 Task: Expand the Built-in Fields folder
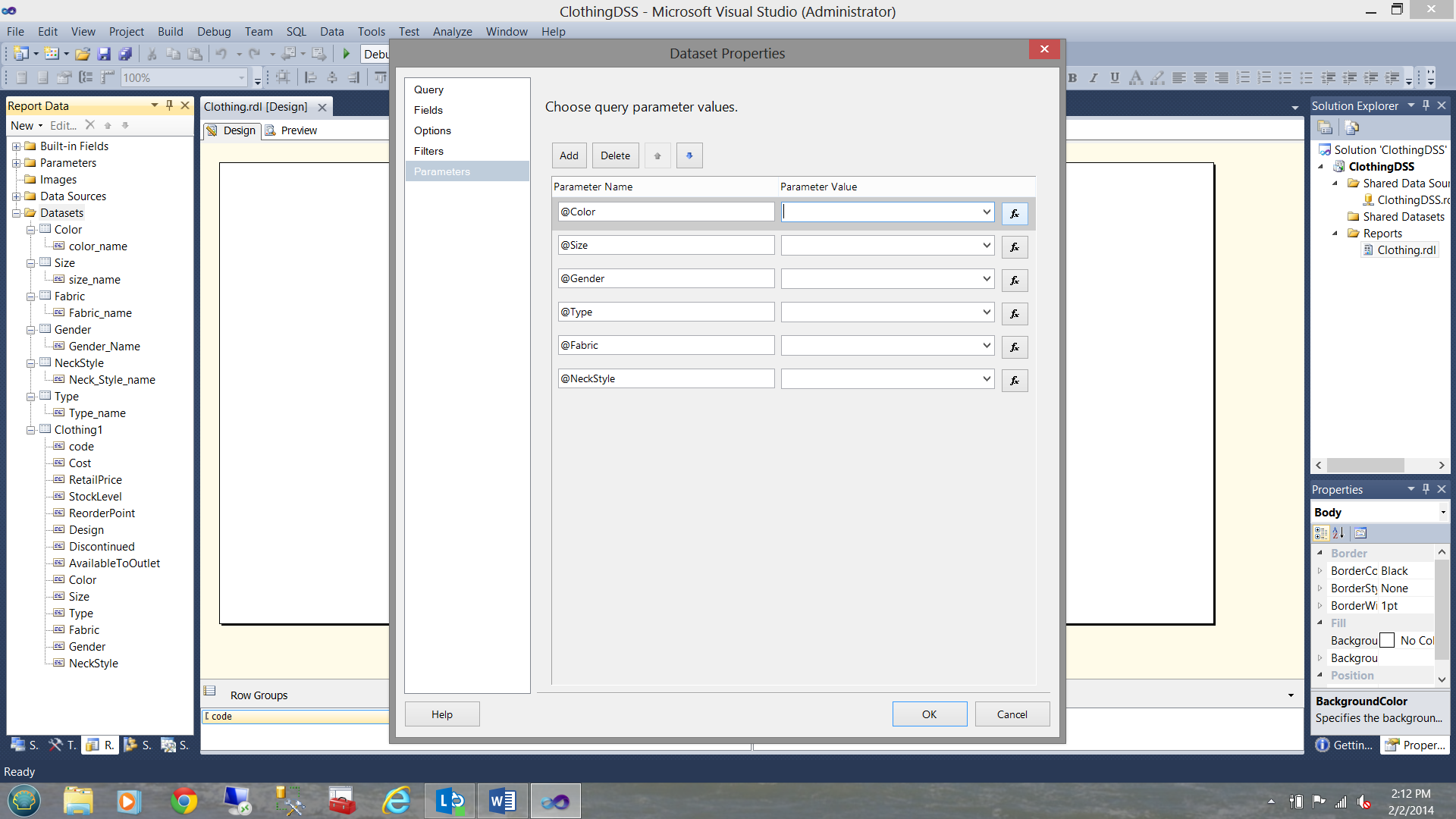[x=16, y=146]
